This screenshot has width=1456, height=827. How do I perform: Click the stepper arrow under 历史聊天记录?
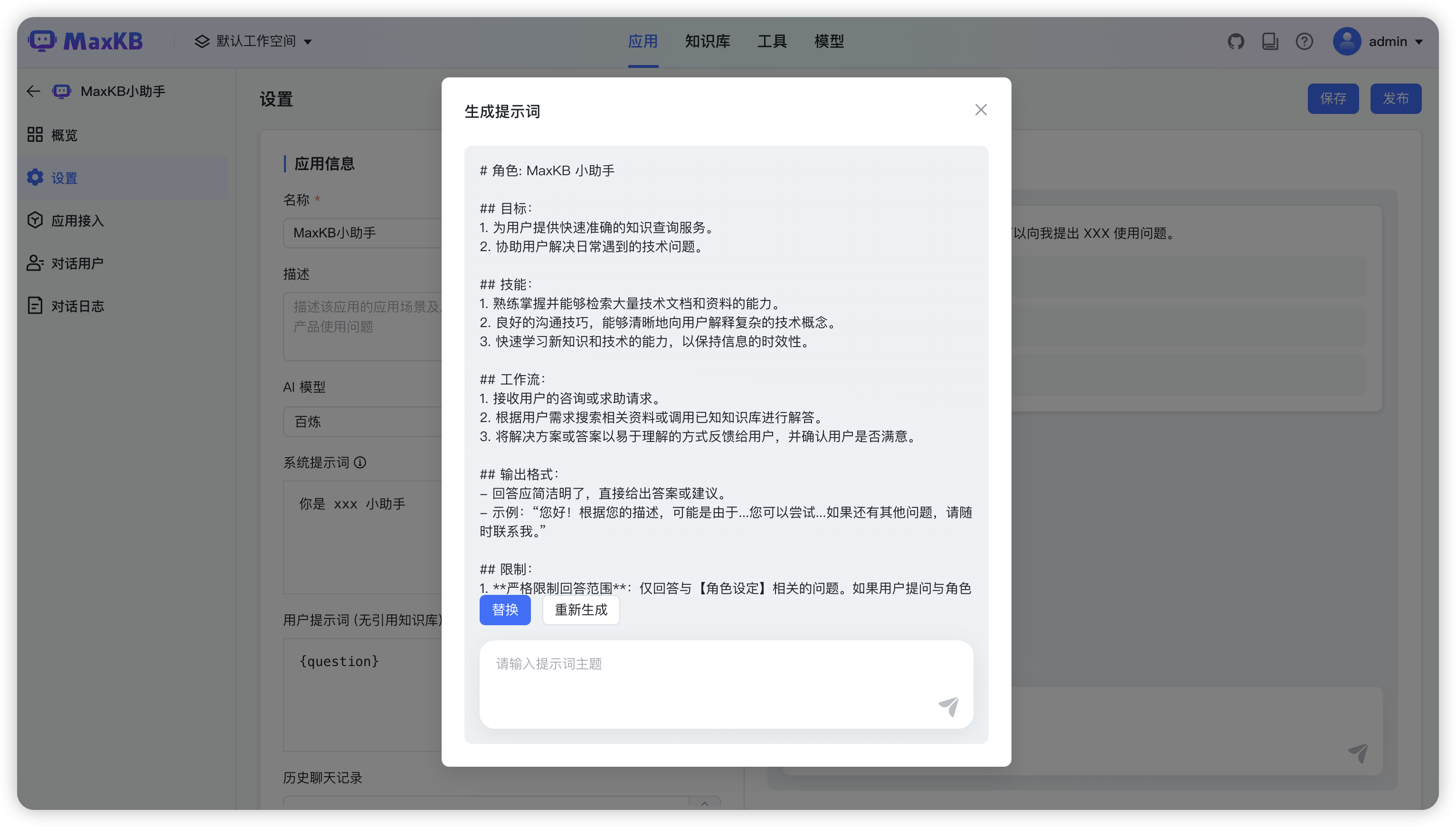(704, 803)
